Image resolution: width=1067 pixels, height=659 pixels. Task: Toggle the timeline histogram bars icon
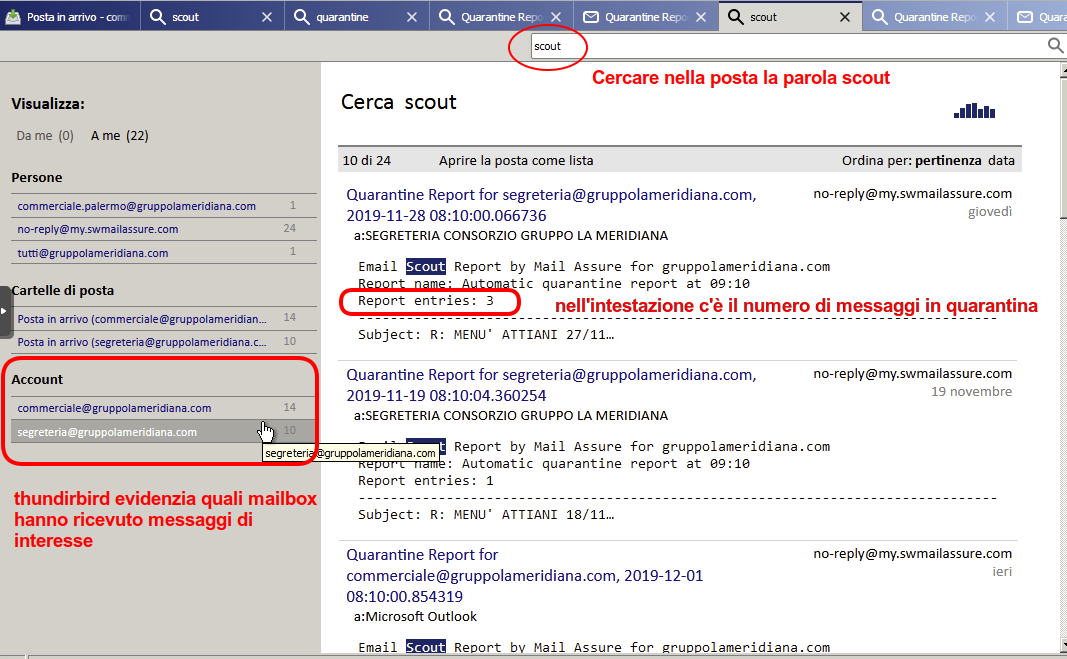point(974,111)
